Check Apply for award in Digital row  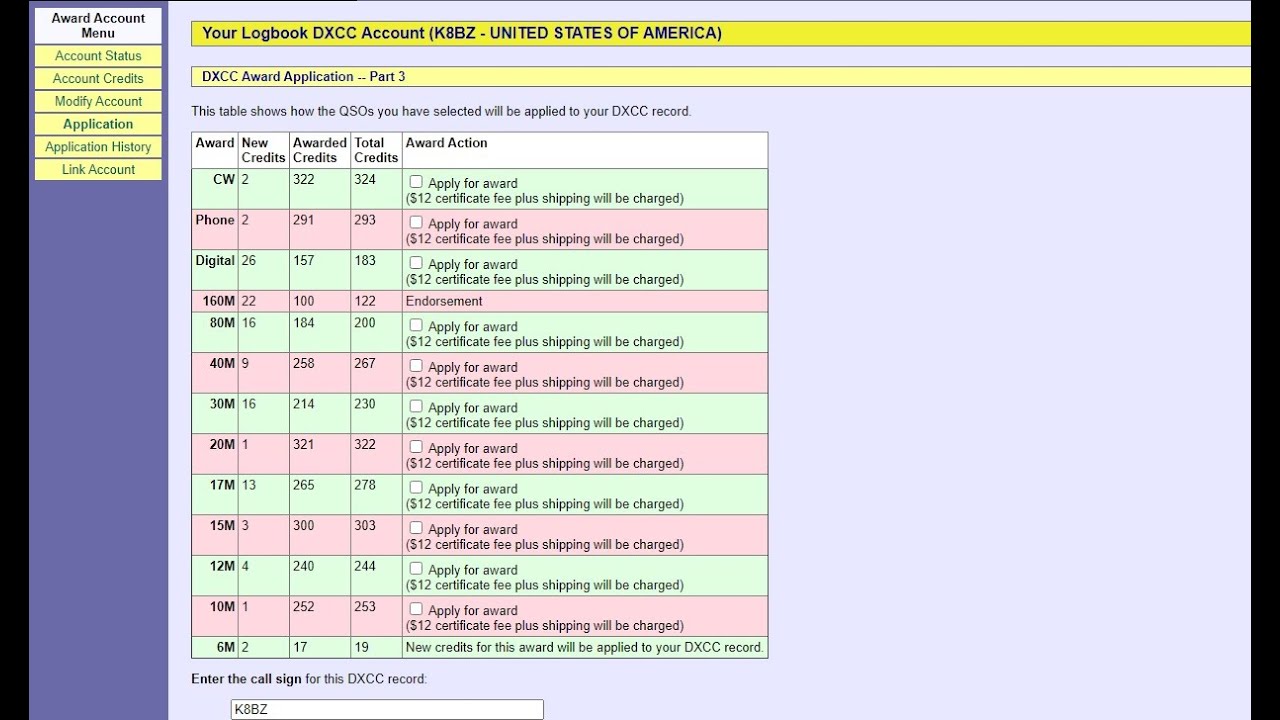[416, 263]
